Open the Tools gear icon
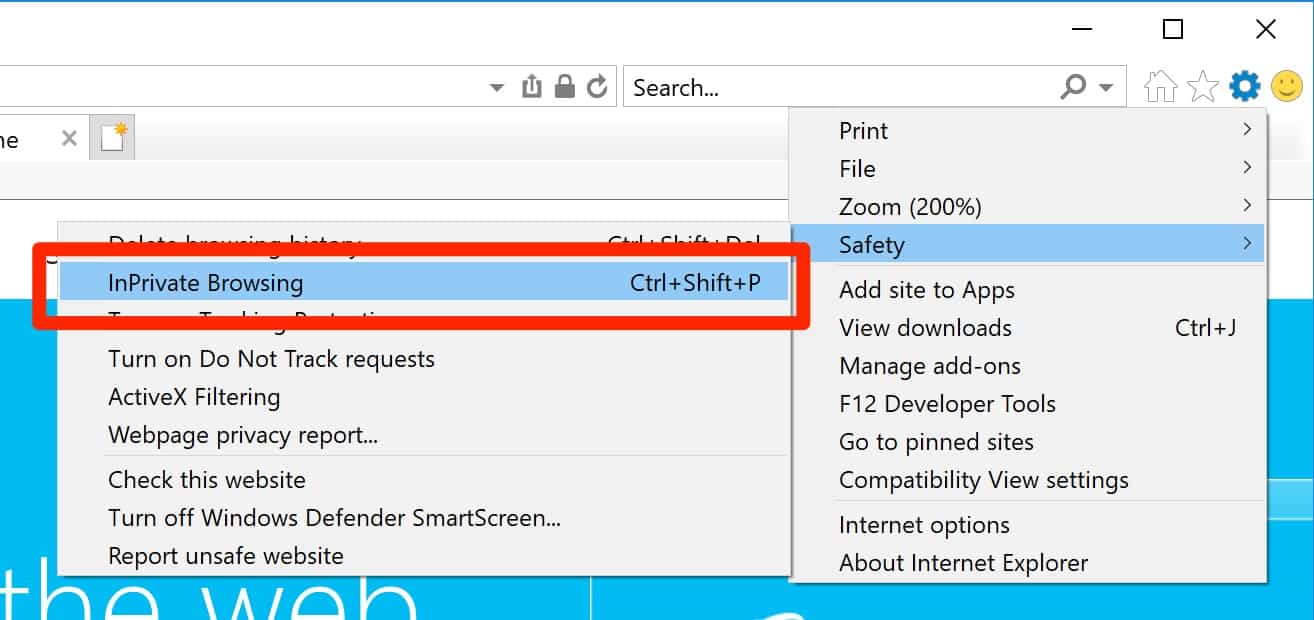1314x620 pixels. pyautogui.click(x=1244, y=87)
